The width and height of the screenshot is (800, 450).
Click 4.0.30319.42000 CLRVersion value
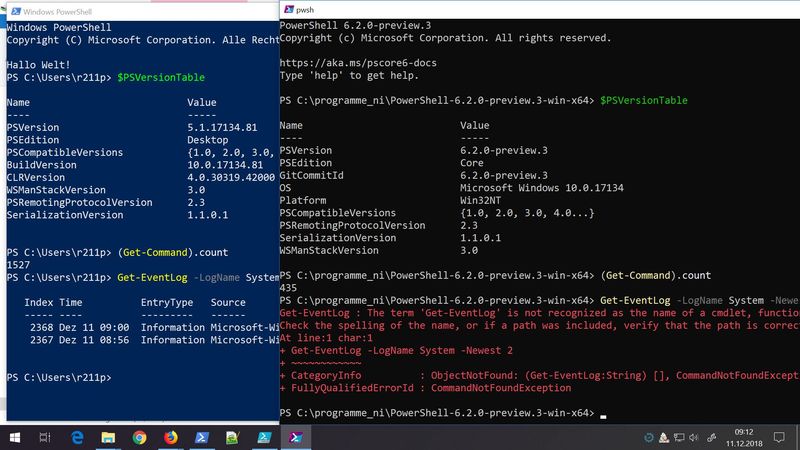tap(231, 178)
